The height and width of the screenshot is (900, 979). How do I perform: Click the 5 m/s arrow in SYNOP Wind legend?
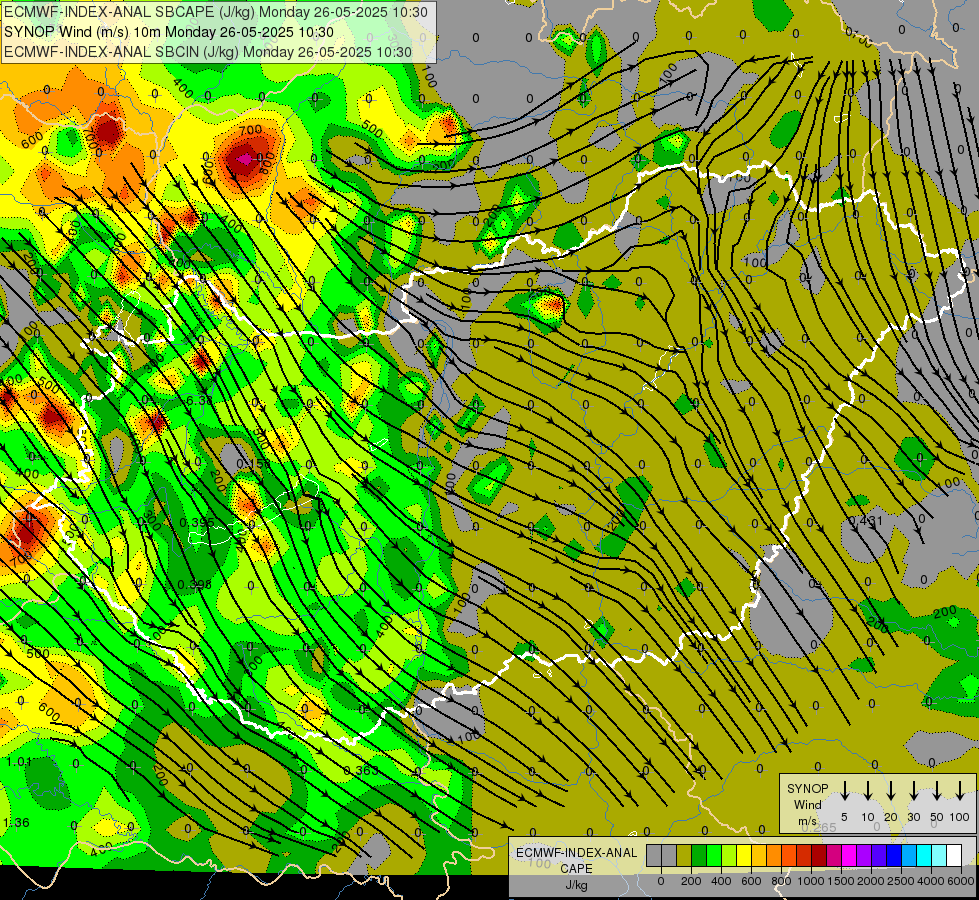(x=845, y=791)
